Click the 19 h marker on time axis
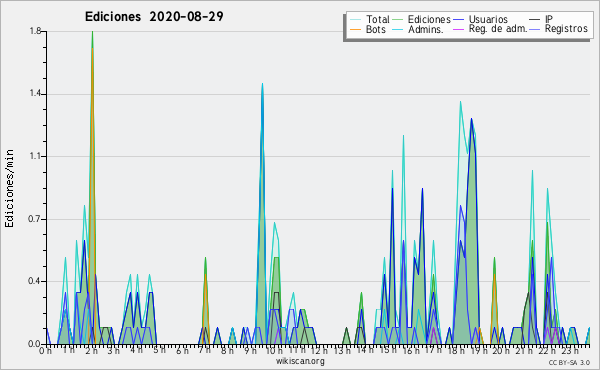 pos(478,351)
